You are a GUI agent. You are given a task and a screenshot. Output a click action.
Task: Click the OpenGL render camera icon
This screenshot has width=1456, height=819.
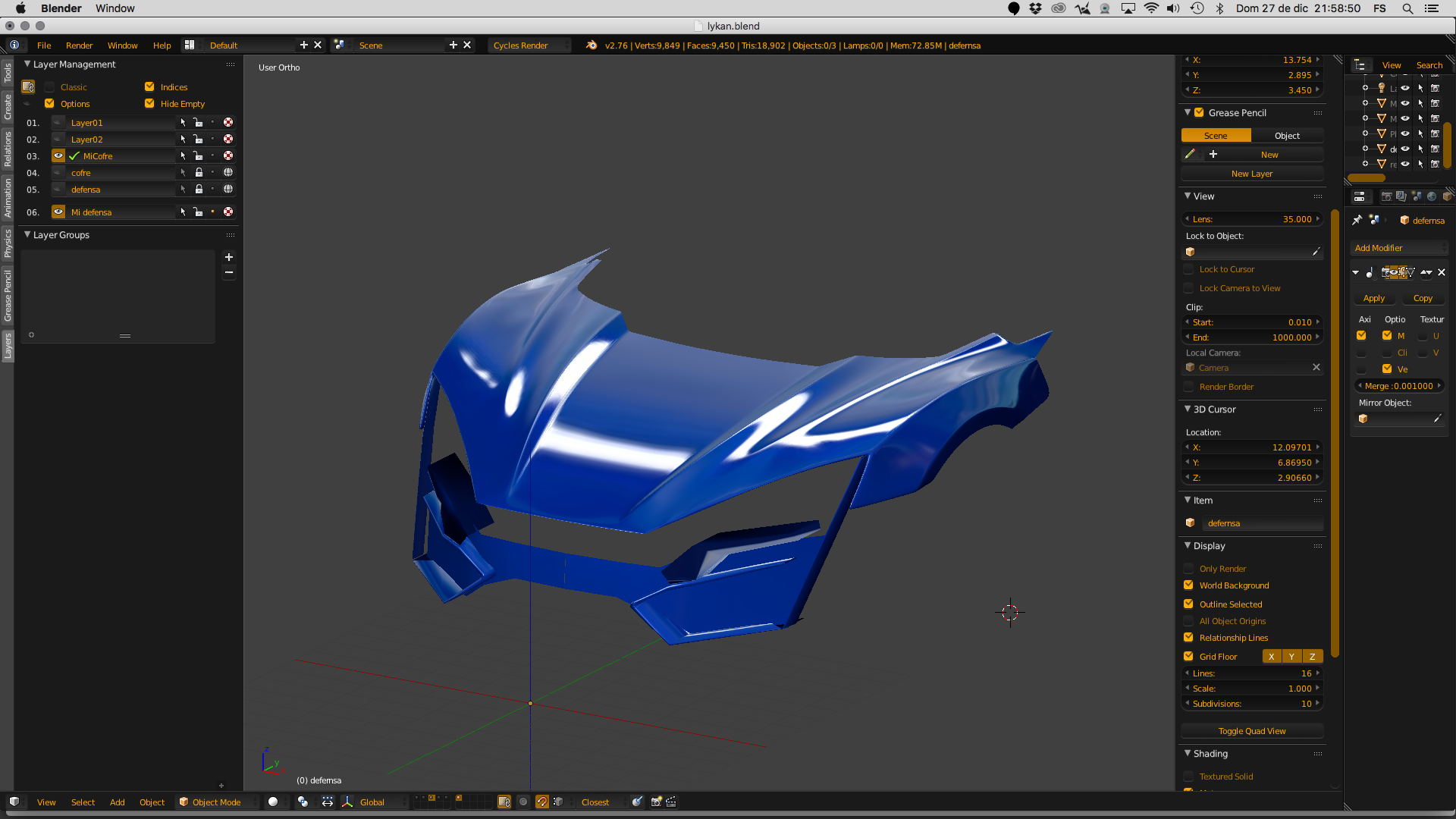pyautogui.click(x=657, y=802)
